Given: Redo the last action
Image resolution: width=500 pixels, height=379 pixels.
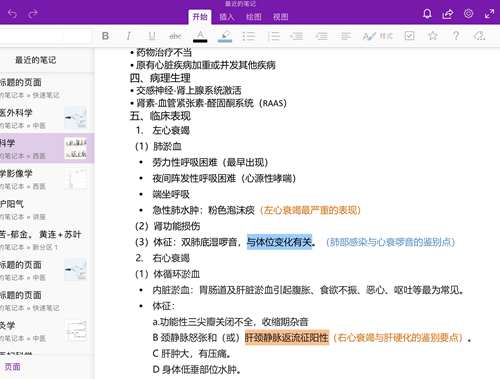Looking at the screenshot, I should point(33,14).
